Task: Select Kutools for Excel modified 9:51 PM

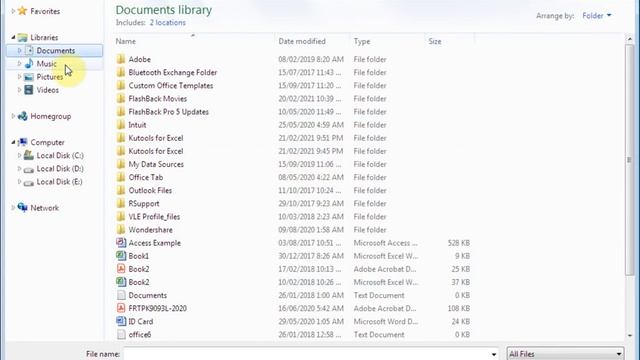Action: pos(156,138)
